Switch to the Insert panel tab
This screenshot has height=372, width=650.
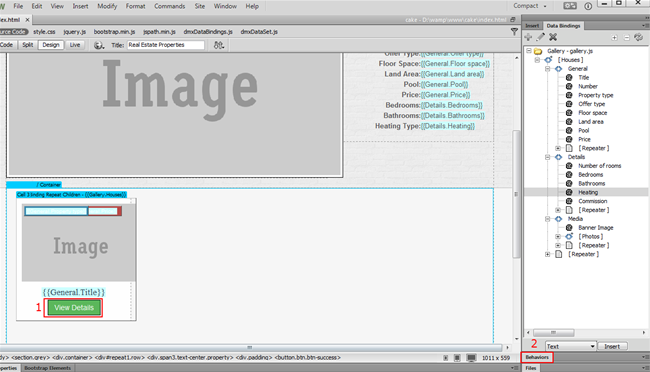[x=532, y=26]
